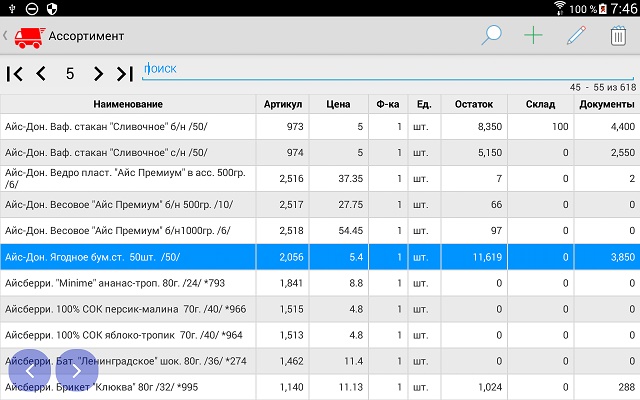Sort by the 'Цена' column header
This screenshot has width=640, height=400.
[338, 104]
